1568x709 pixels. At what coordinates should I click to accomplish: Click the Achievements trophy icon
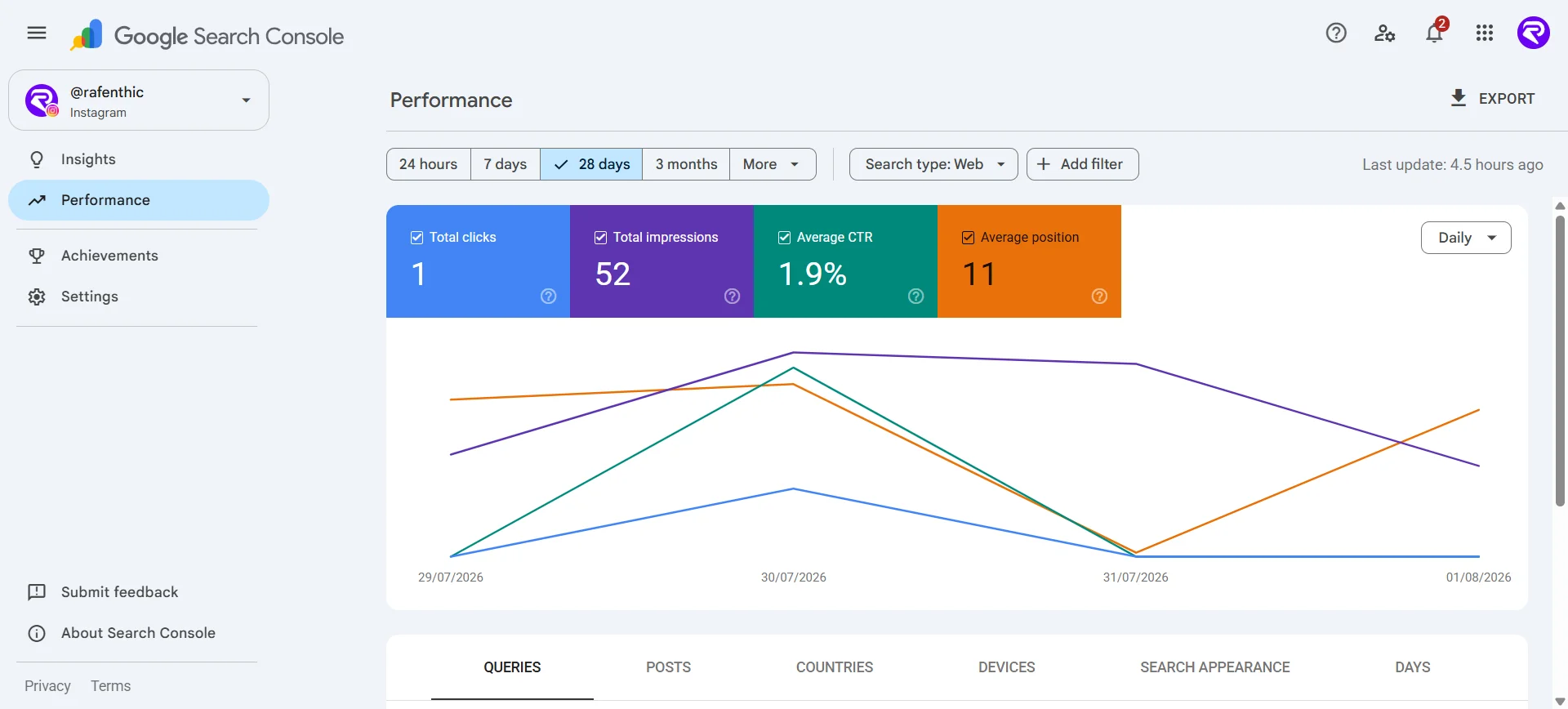pyautogui.click(x=37, y=256)
